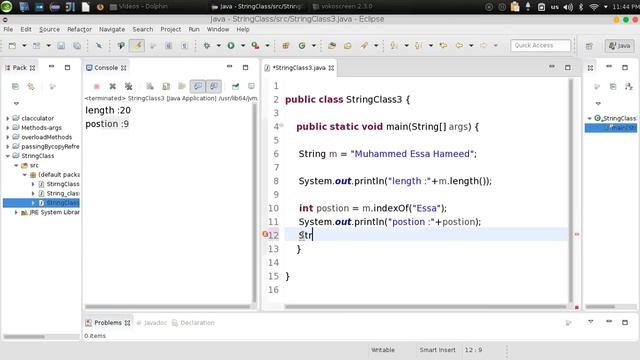Minimize the Console view

tap(229, 67)
